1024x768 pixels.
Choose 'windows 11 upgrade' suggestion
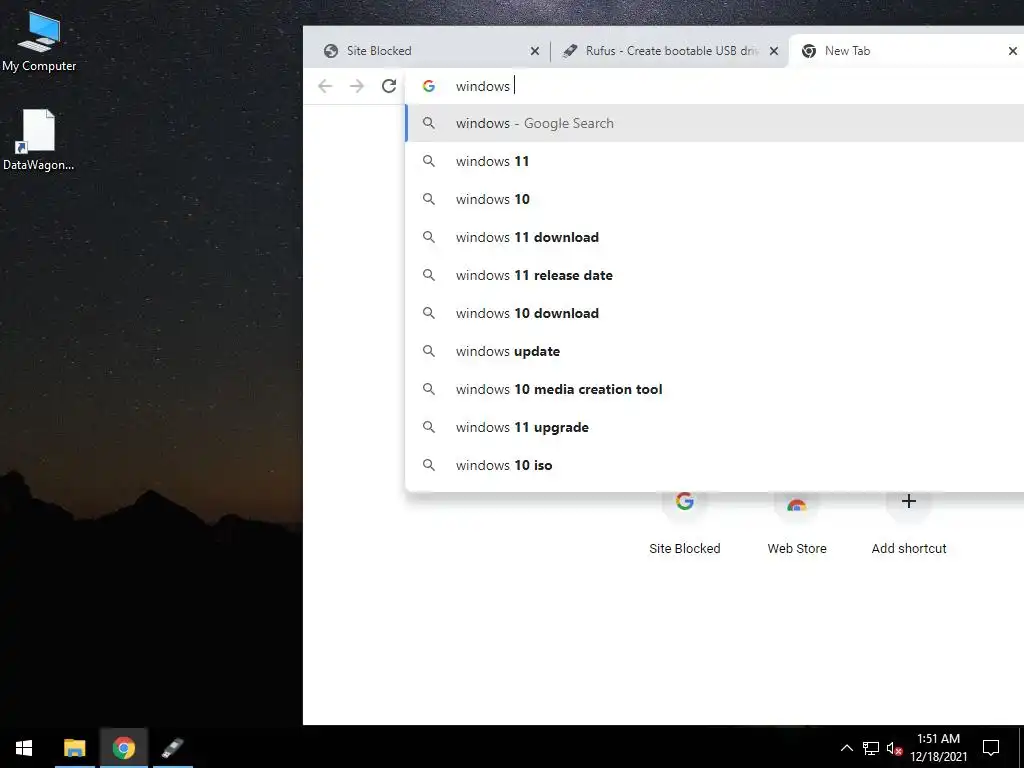[714, 427]
